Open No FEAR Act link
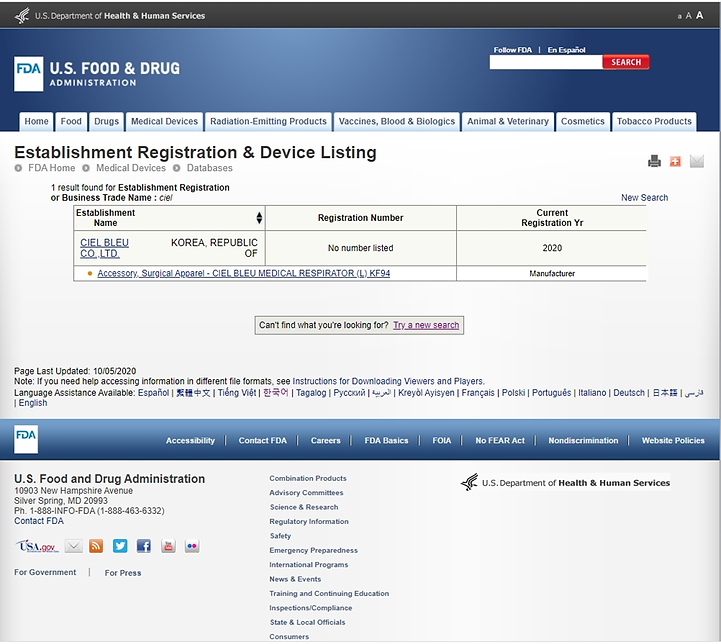The height and width of the screenshot is (644, 721). tap(500, 440)
